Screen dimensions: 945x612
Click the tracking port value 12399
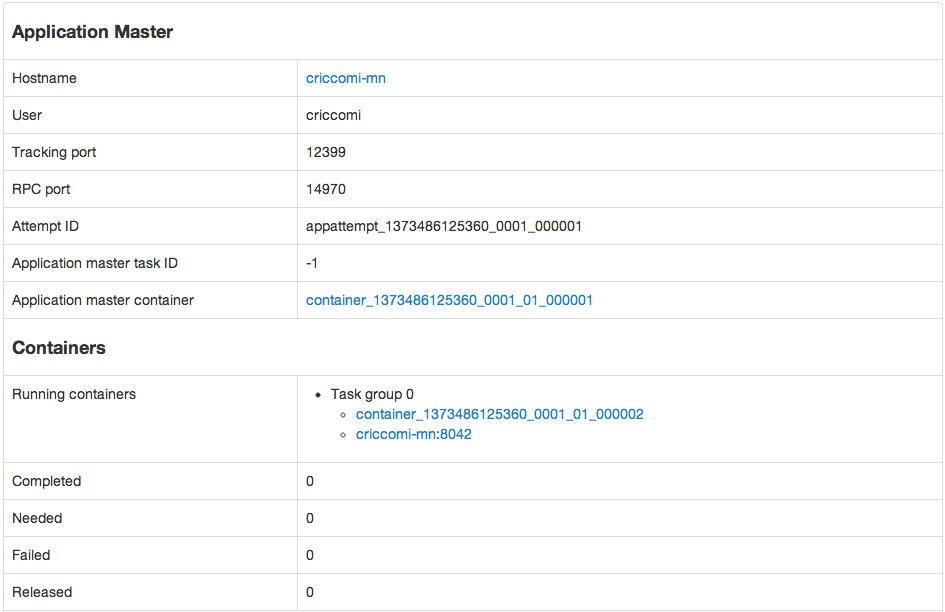325,152
